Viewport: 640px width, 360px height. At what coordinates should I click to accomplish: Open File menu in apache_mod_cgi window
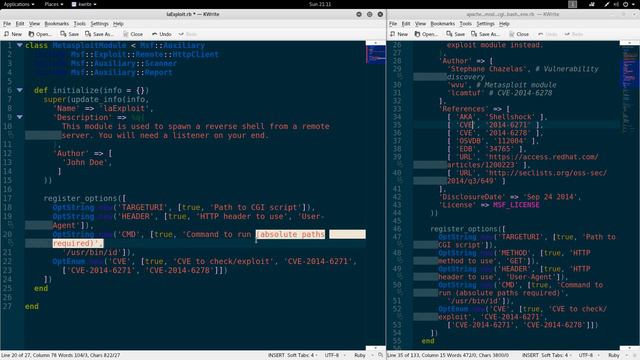pyautogui.click(x=393, y=24)
